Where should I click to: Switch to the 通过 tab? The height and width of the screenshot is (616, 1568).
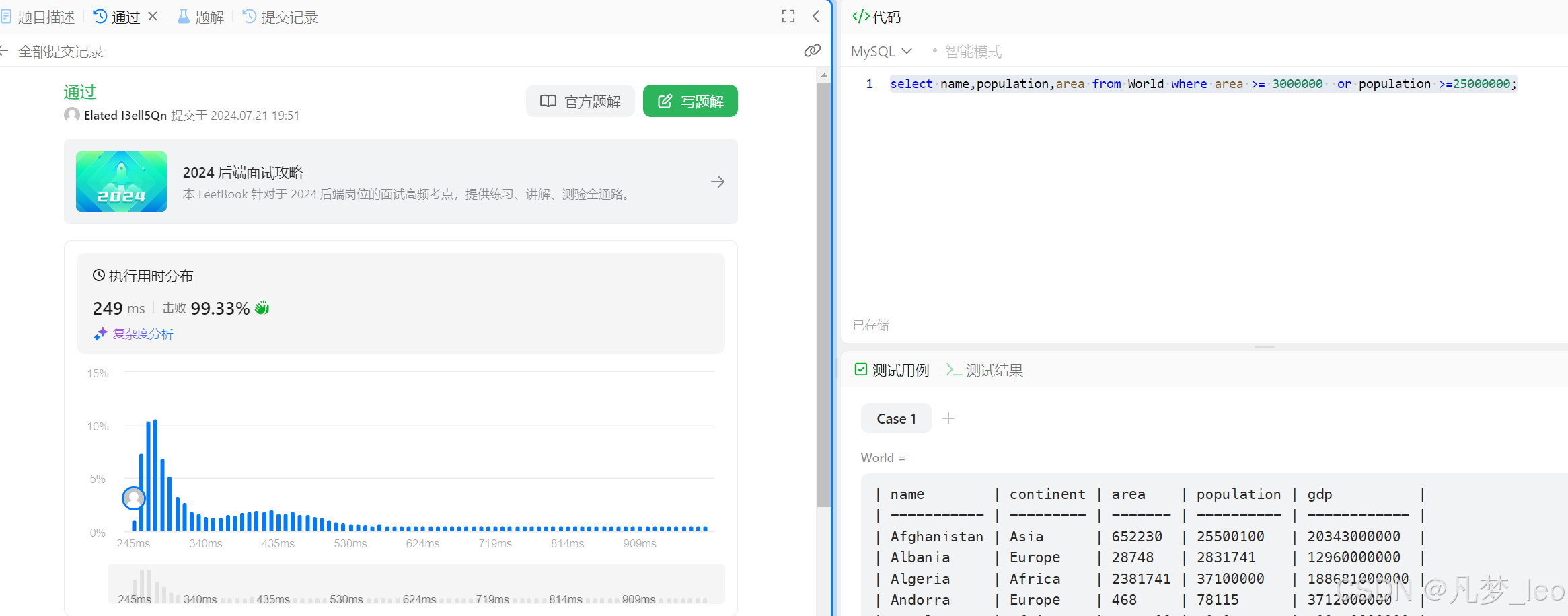point(117,17)
